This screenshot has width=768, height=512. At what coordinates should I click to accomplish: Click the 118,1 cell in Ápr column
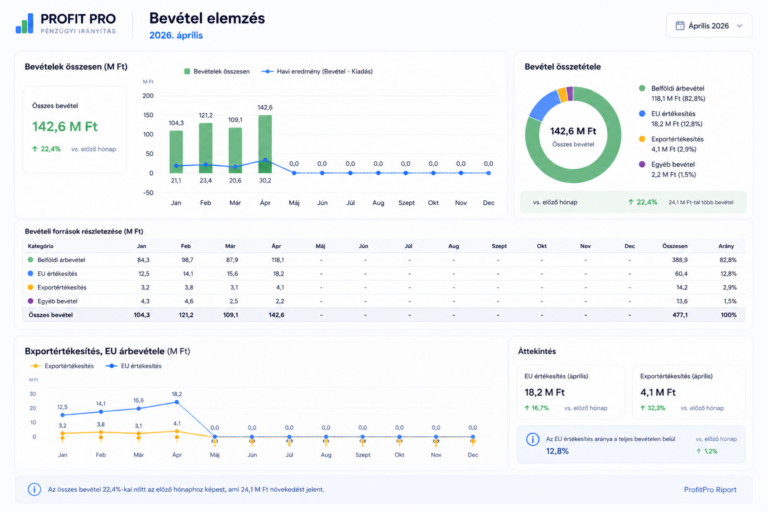pos(277,260)
